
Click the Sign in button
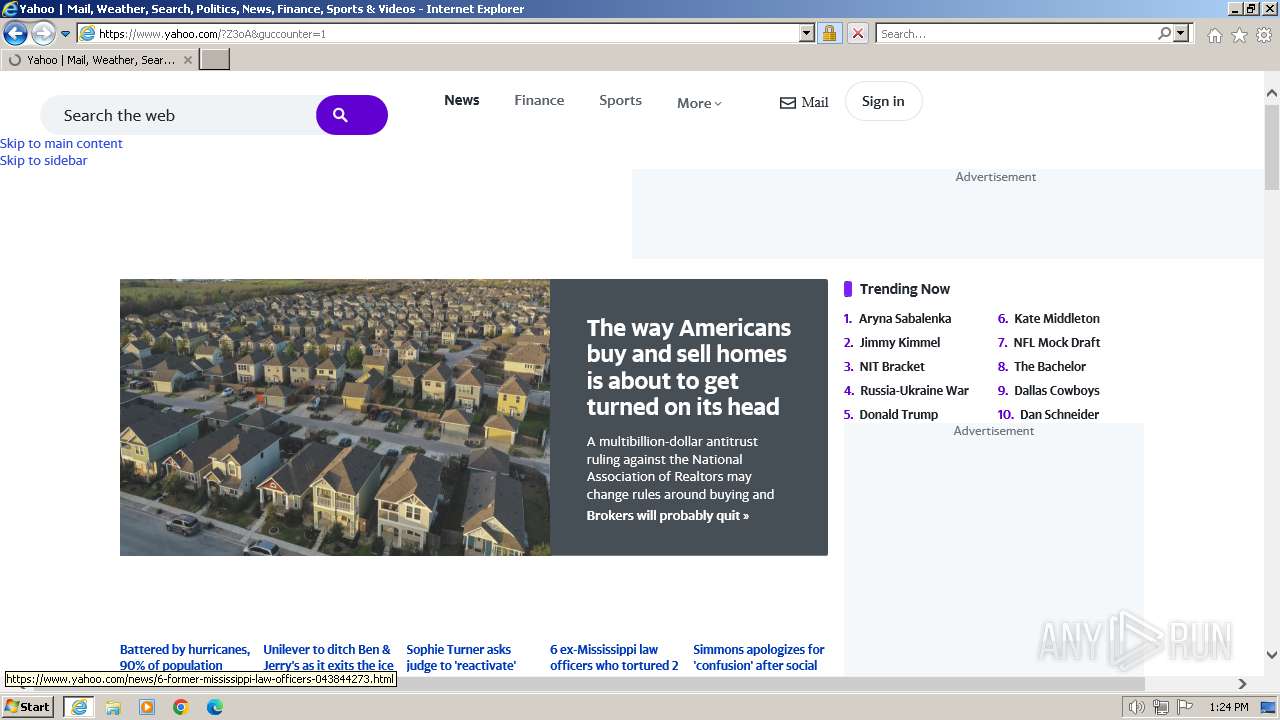pyautogui.click(x=883, y=101)
